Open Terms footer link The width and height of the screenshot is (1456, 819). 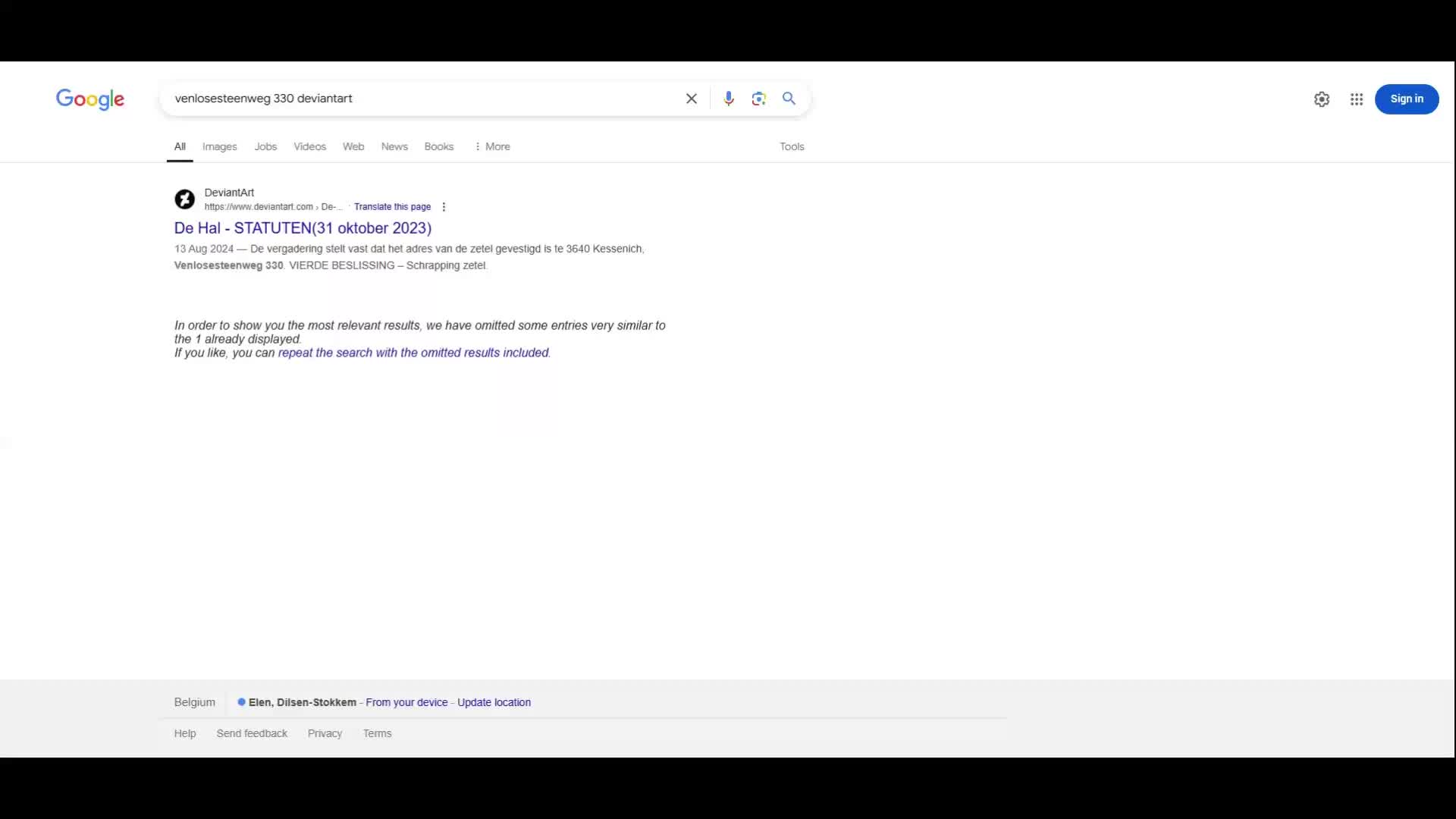click(x=377, y=733)
